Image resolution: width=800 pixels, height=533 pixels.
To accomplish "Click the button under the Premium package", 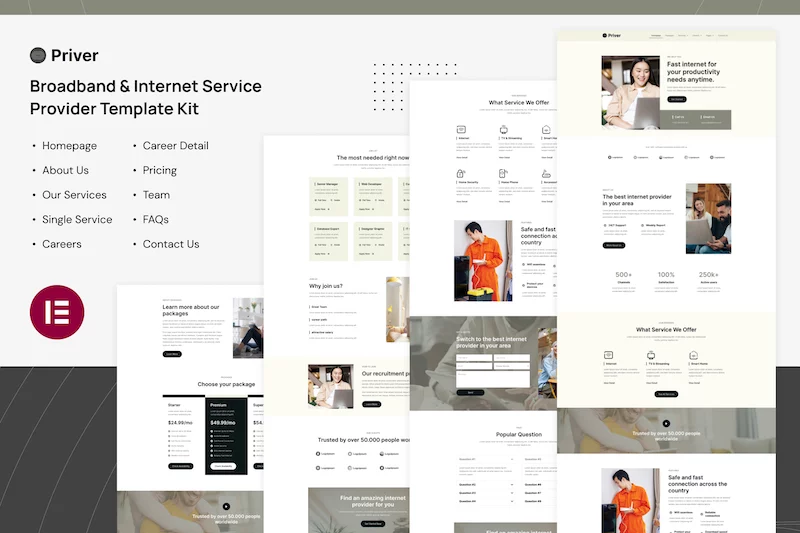I will tap(223, 466).
